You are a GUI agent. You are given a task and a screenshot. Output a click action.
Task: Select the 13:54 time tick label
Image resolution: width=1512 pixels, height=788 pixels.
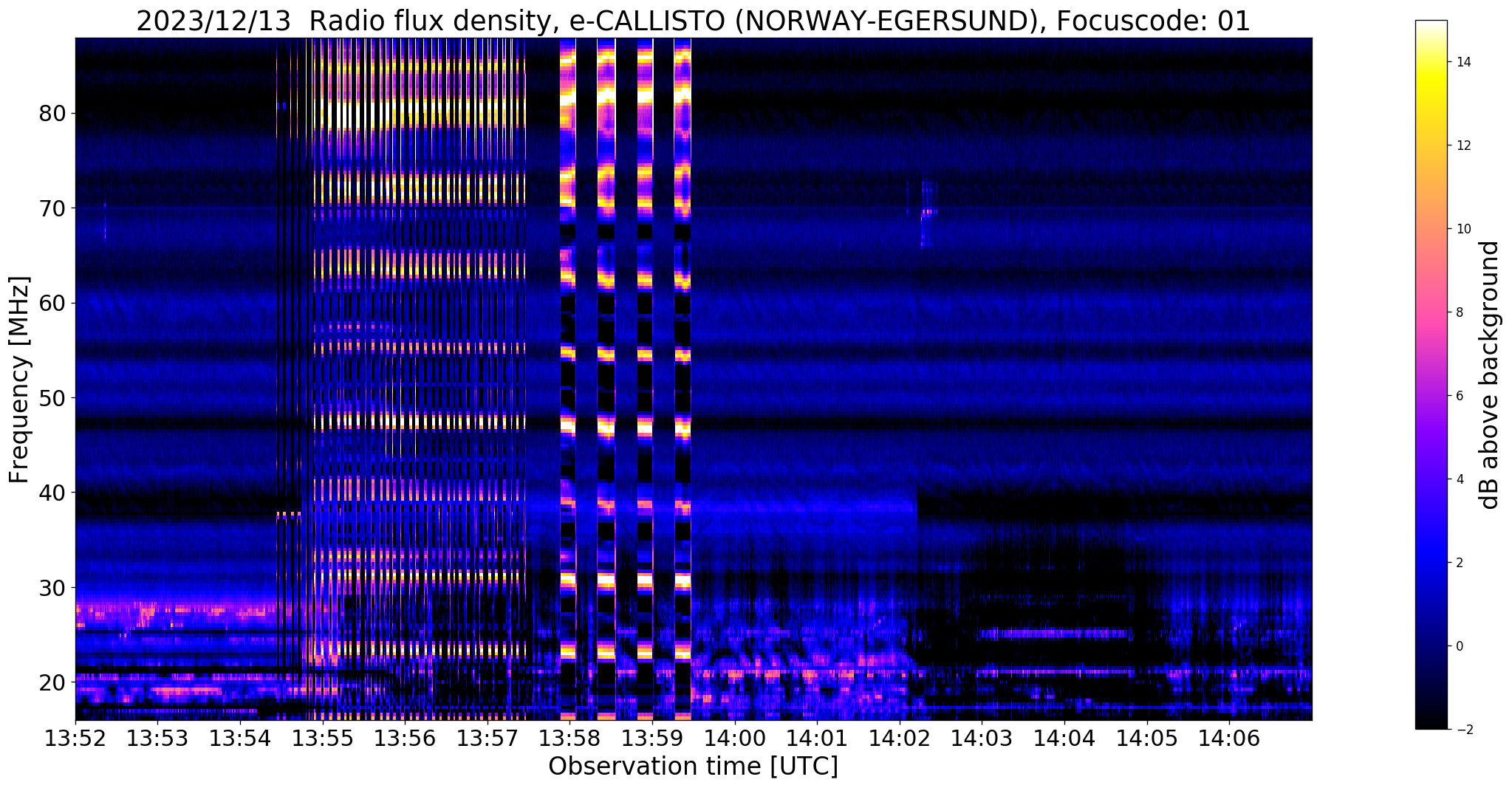coord(240,739)
